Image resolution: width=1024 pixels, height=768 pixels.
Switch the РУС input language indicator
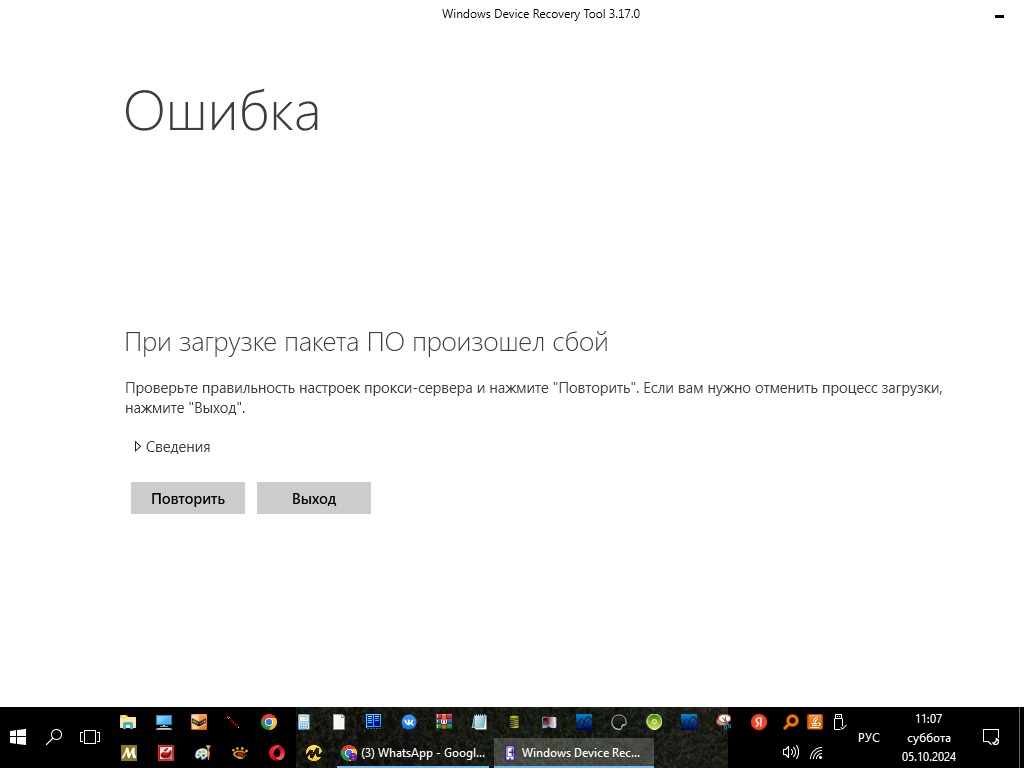point(869,737)
